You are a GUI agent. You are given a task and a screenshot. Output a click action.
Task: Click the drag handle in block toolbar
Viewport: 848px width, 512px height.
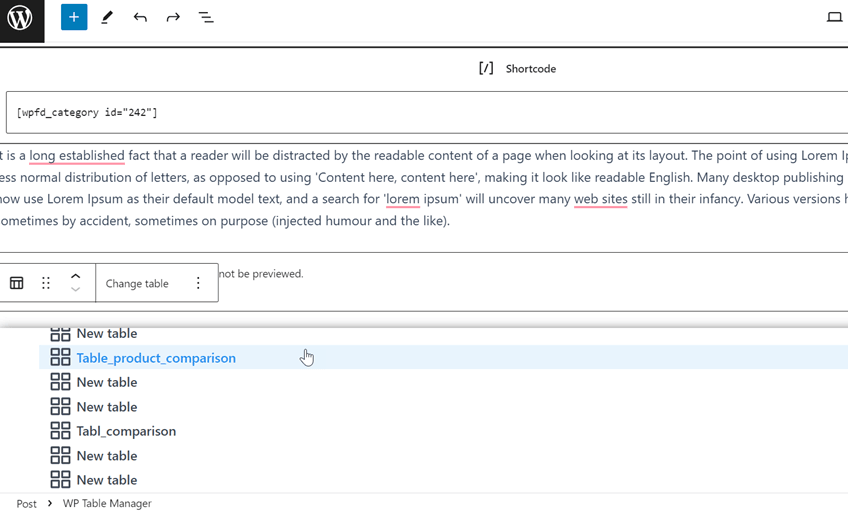click(46, 283)
